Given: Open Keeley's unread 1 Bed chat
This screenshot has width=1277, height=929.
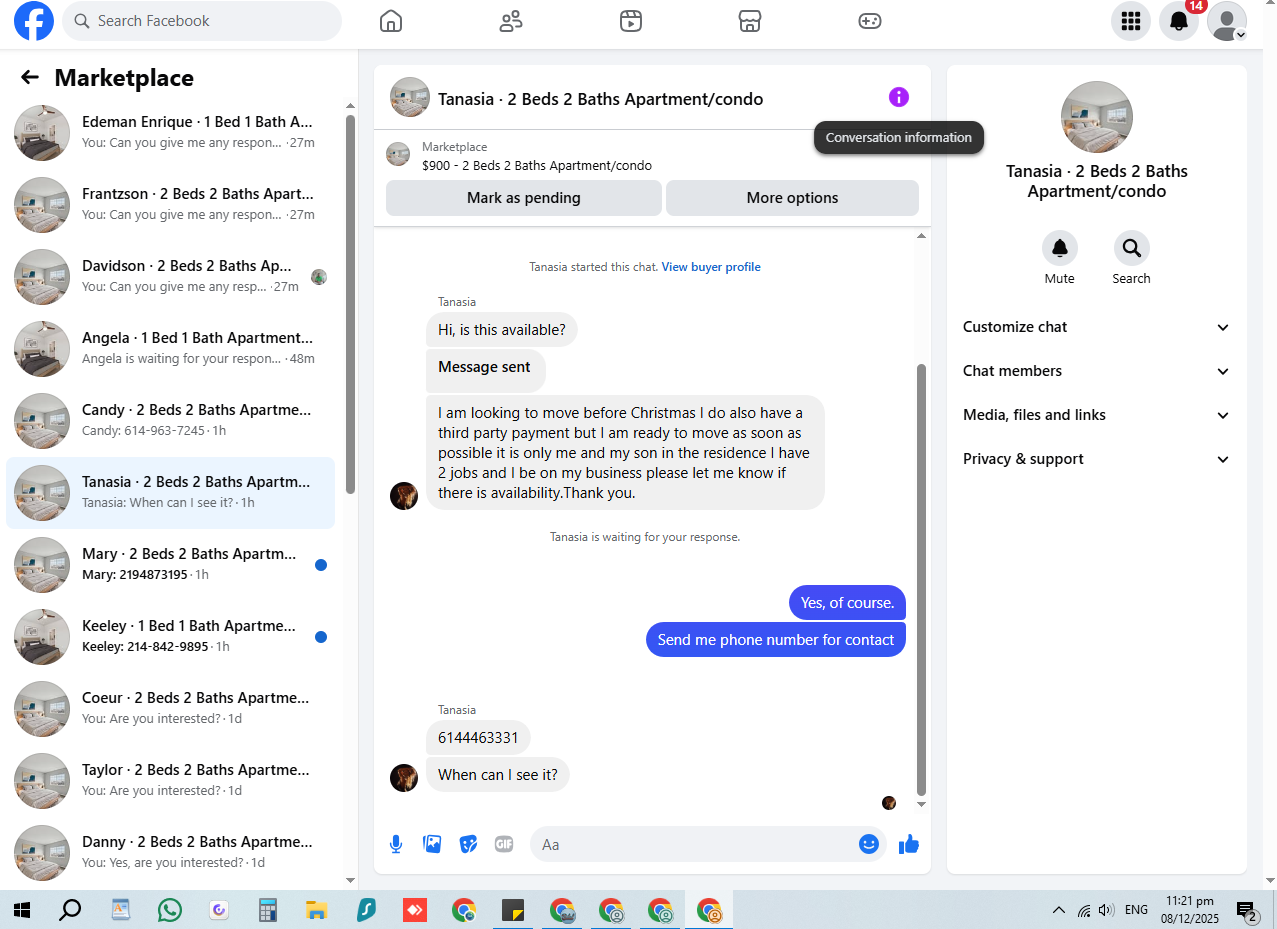Looking at the screenshot, I should click(171, 637).
